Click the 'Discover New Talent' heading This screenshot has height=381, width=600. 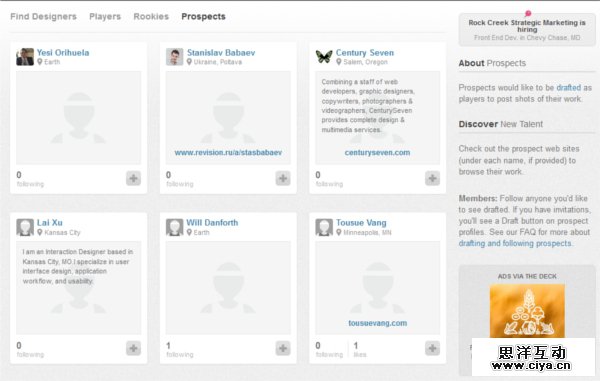501,124
